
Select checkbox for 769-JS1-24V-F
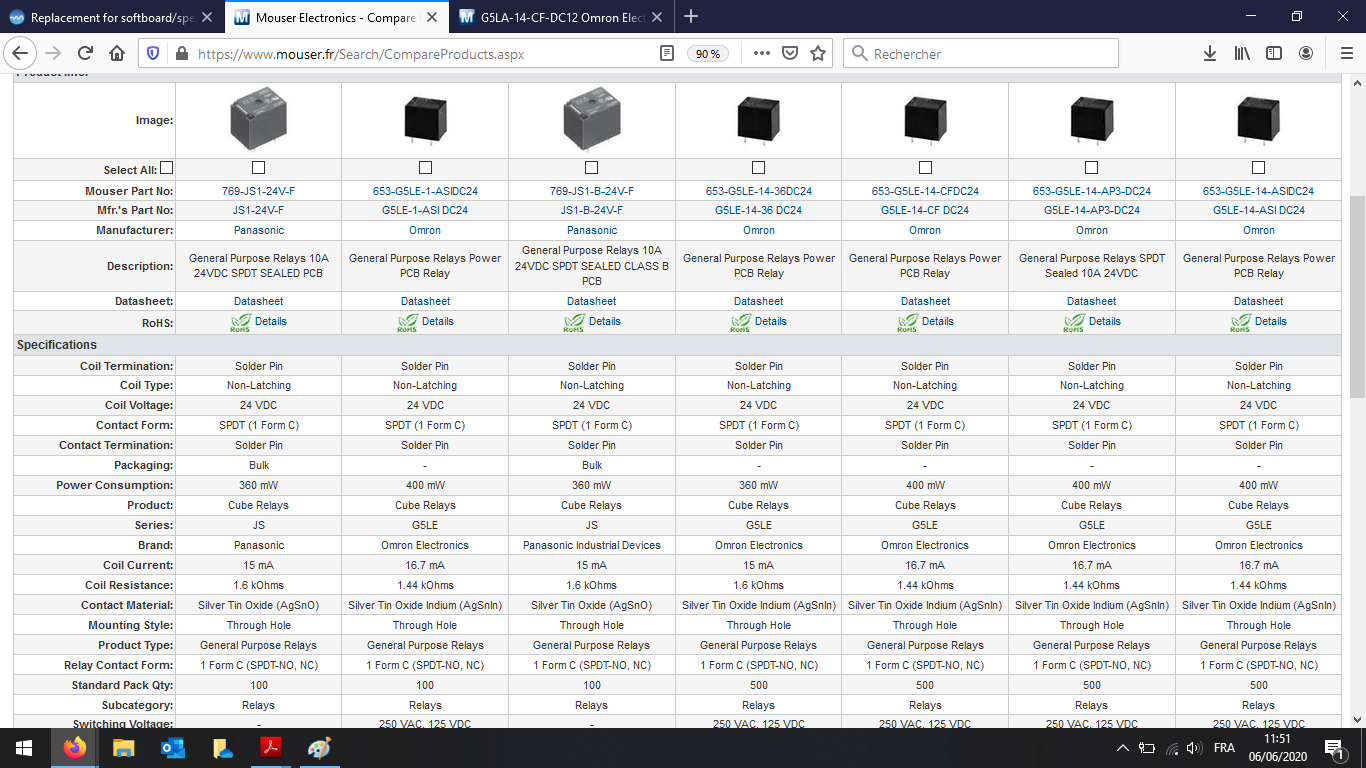258,168
